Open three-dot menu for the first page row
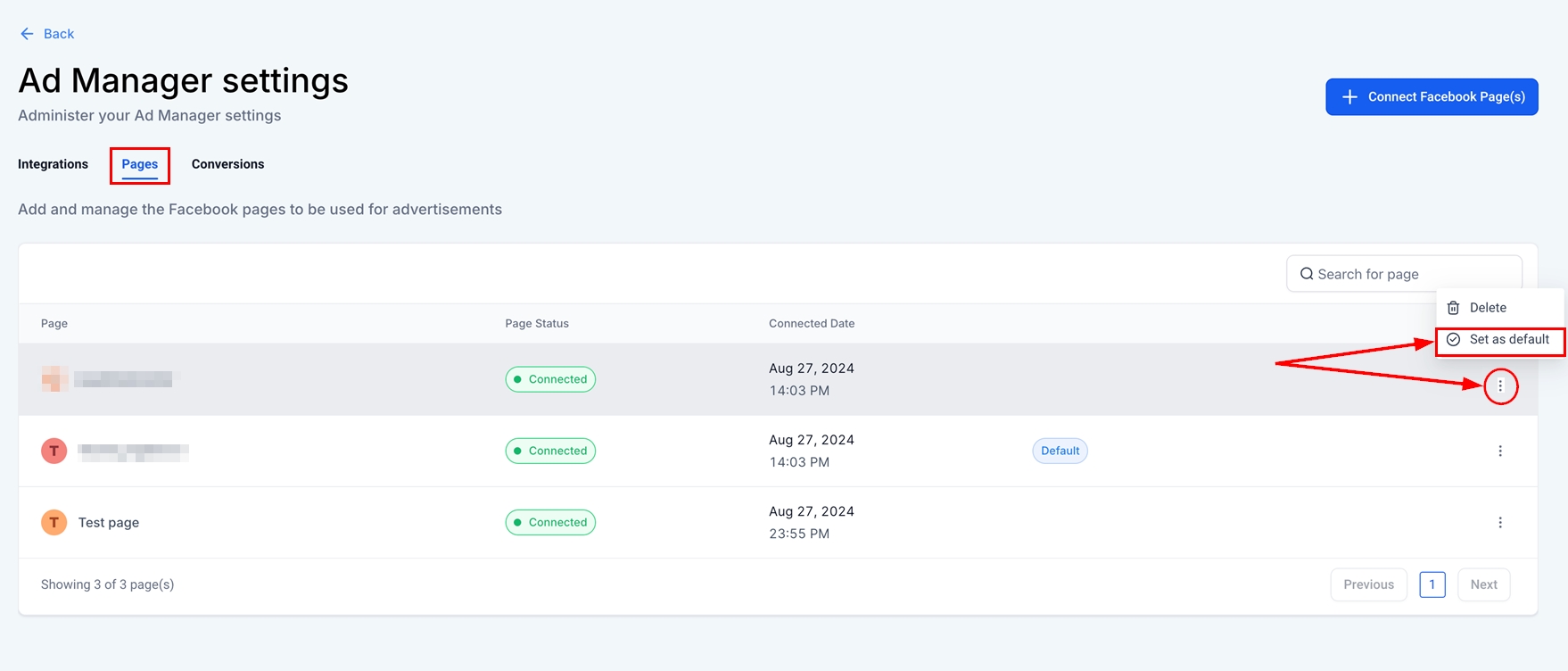 pos(1500,385)
